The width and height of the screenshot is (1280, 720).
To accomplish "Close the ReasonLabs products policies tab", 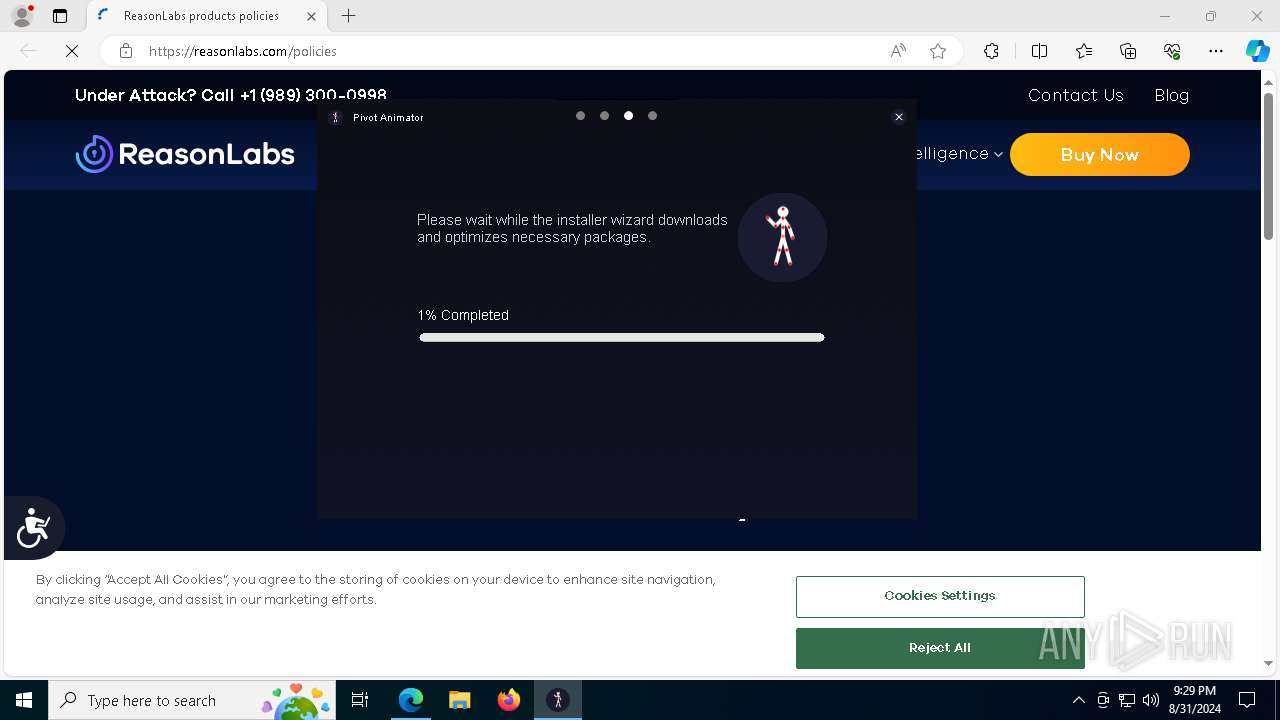I will click(x=311, y=16).
